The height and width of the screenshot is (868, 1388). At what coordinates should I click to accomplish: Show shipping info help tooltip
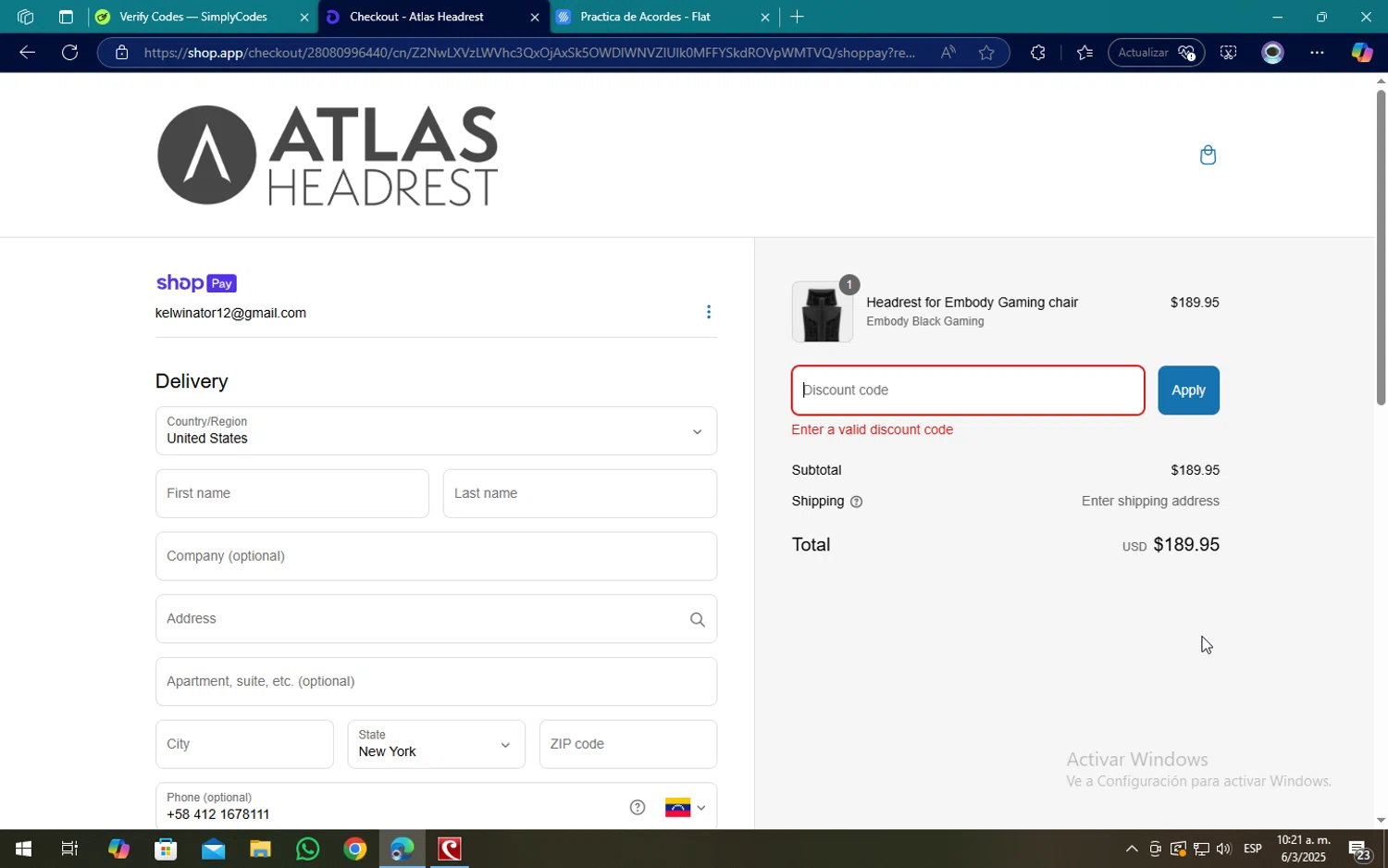coord(856,502)
